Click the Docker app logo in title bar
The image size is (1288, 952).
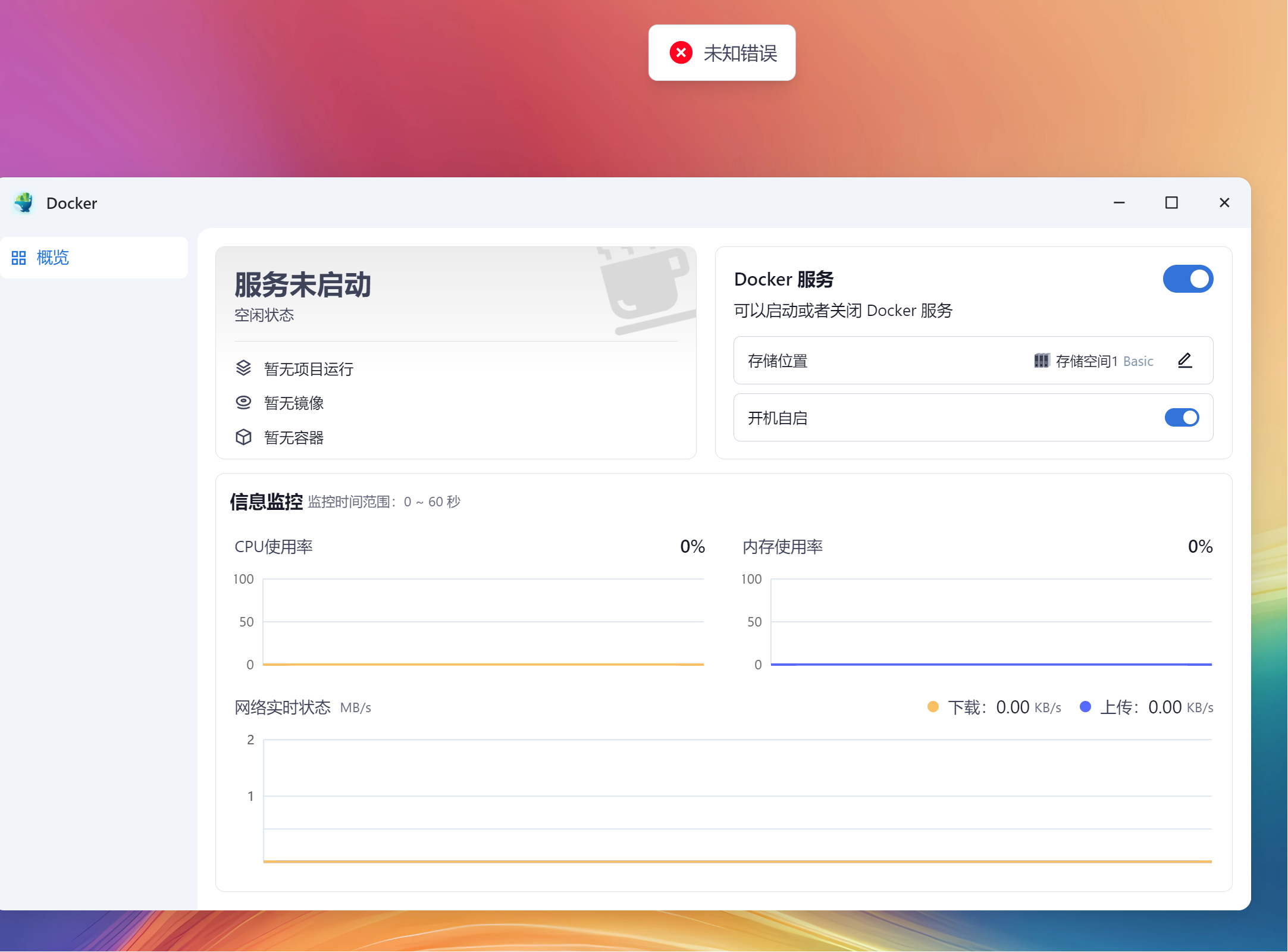24,203
